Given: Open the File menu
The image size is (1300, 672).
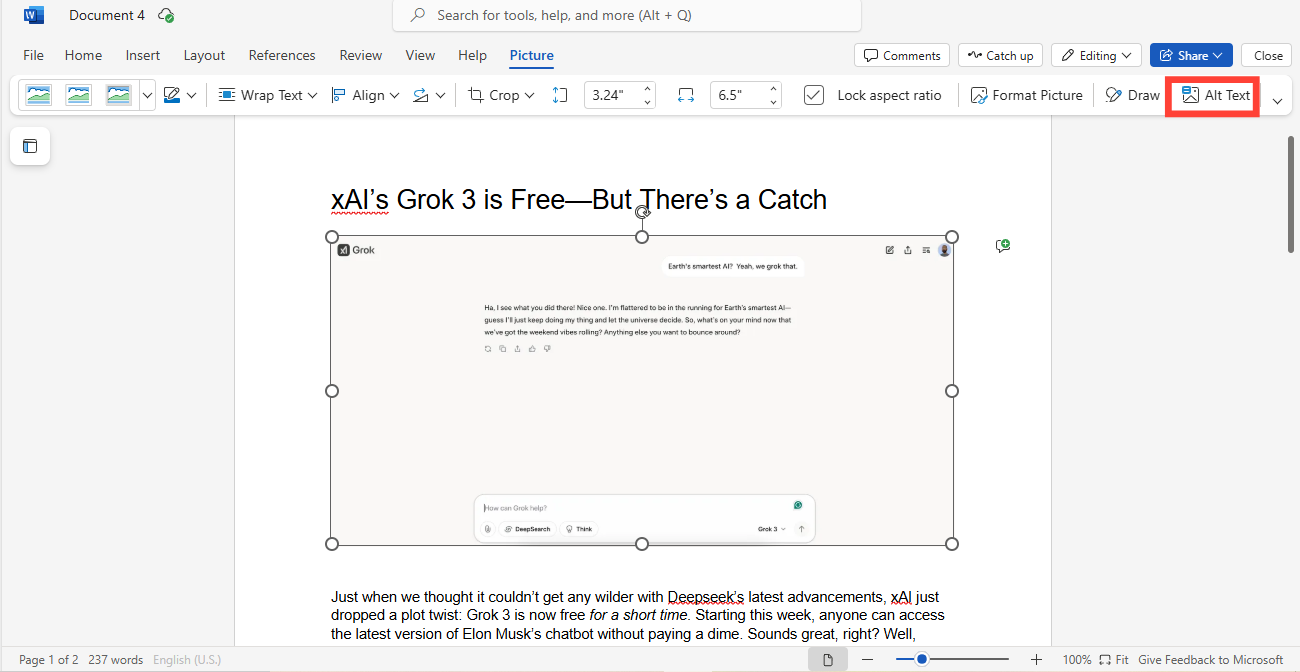Looking at the screenshot, I should tap(33, 55).
